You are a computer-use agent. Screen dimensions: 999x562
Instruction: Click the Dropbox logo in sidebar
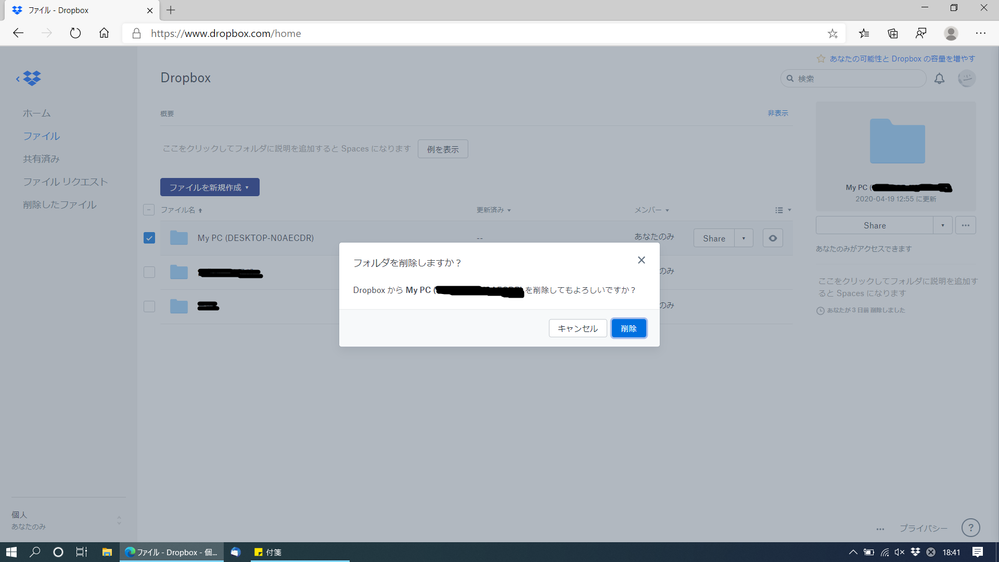point(32,78)
